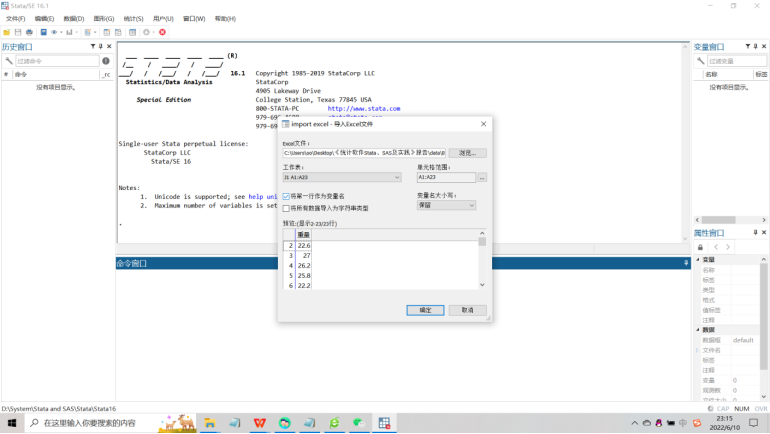The image size is (770, 434).
Task: Open the WPS Office taskbar icon
Action: (x=260, y=423)
